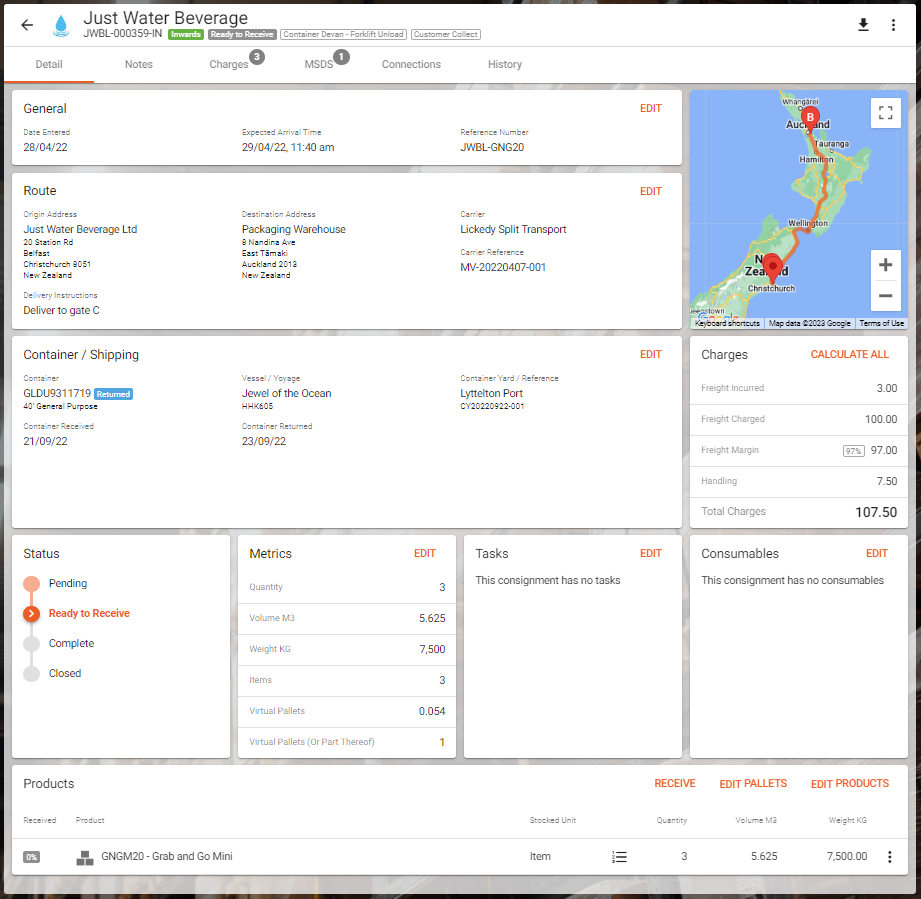921x899 pixels.
Task: Open the GNGM20 product row options menu
Action: (889, 857)
